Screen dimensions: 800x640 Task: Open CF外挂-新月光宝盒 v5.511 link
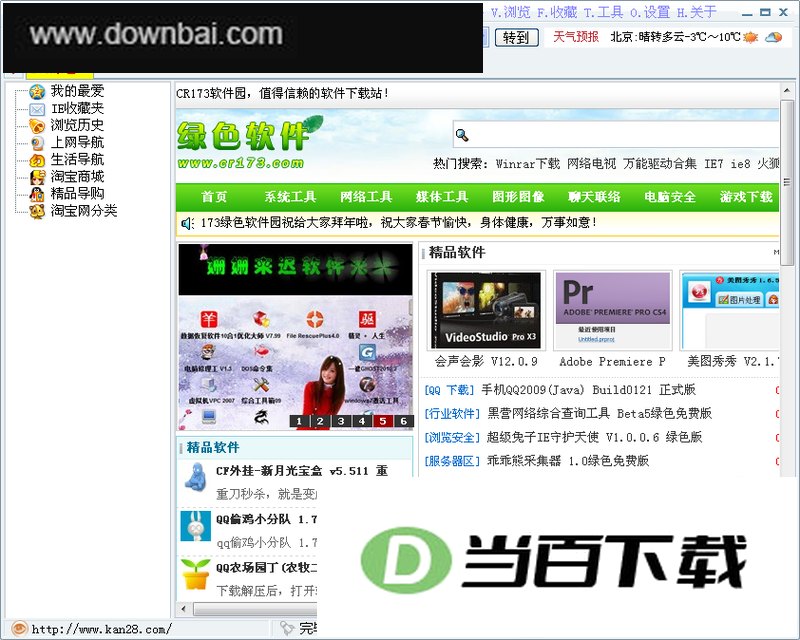click(302, 471)
